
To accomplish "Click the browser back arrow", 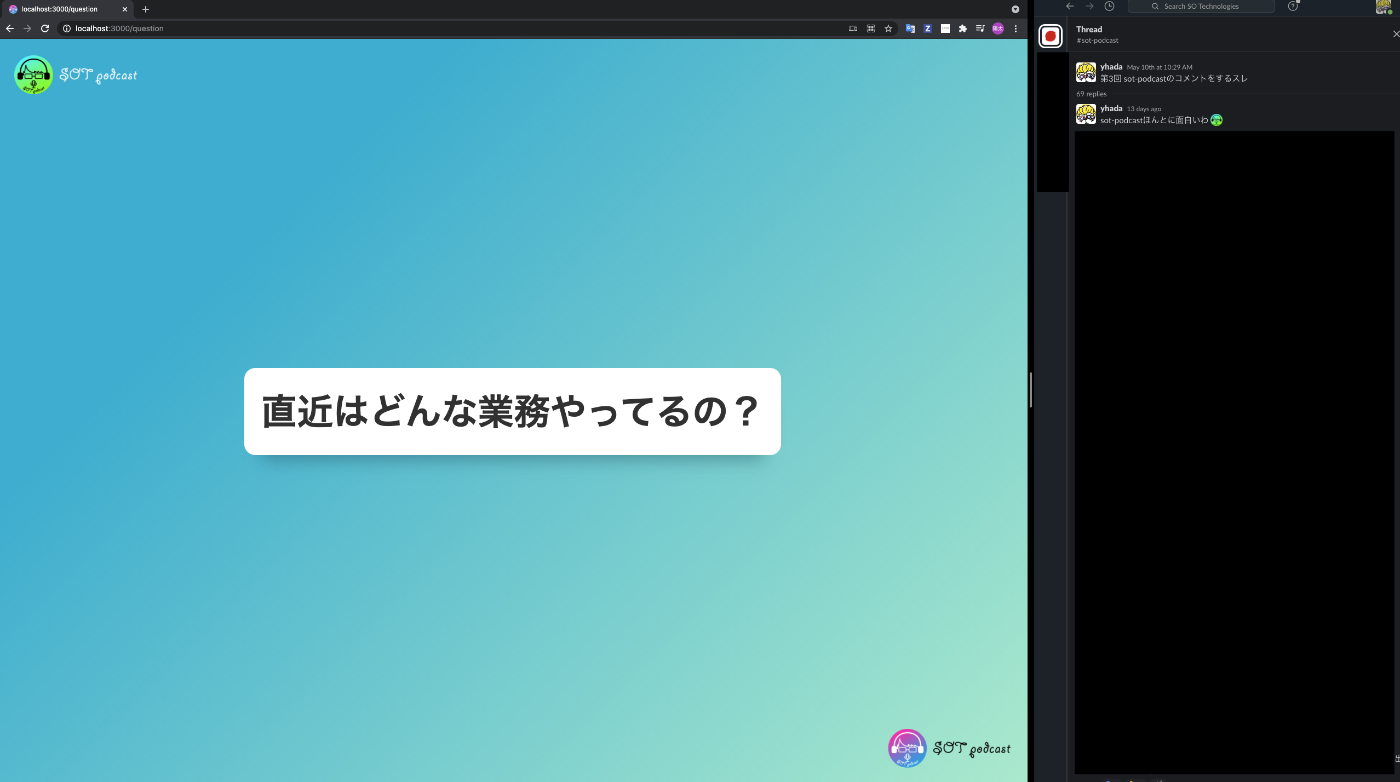I will (10, 28).
